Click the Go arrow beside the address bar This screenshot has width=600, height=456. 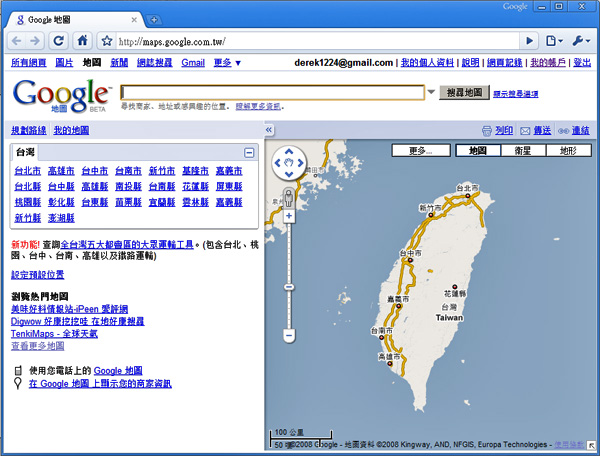tap(529, 41)
